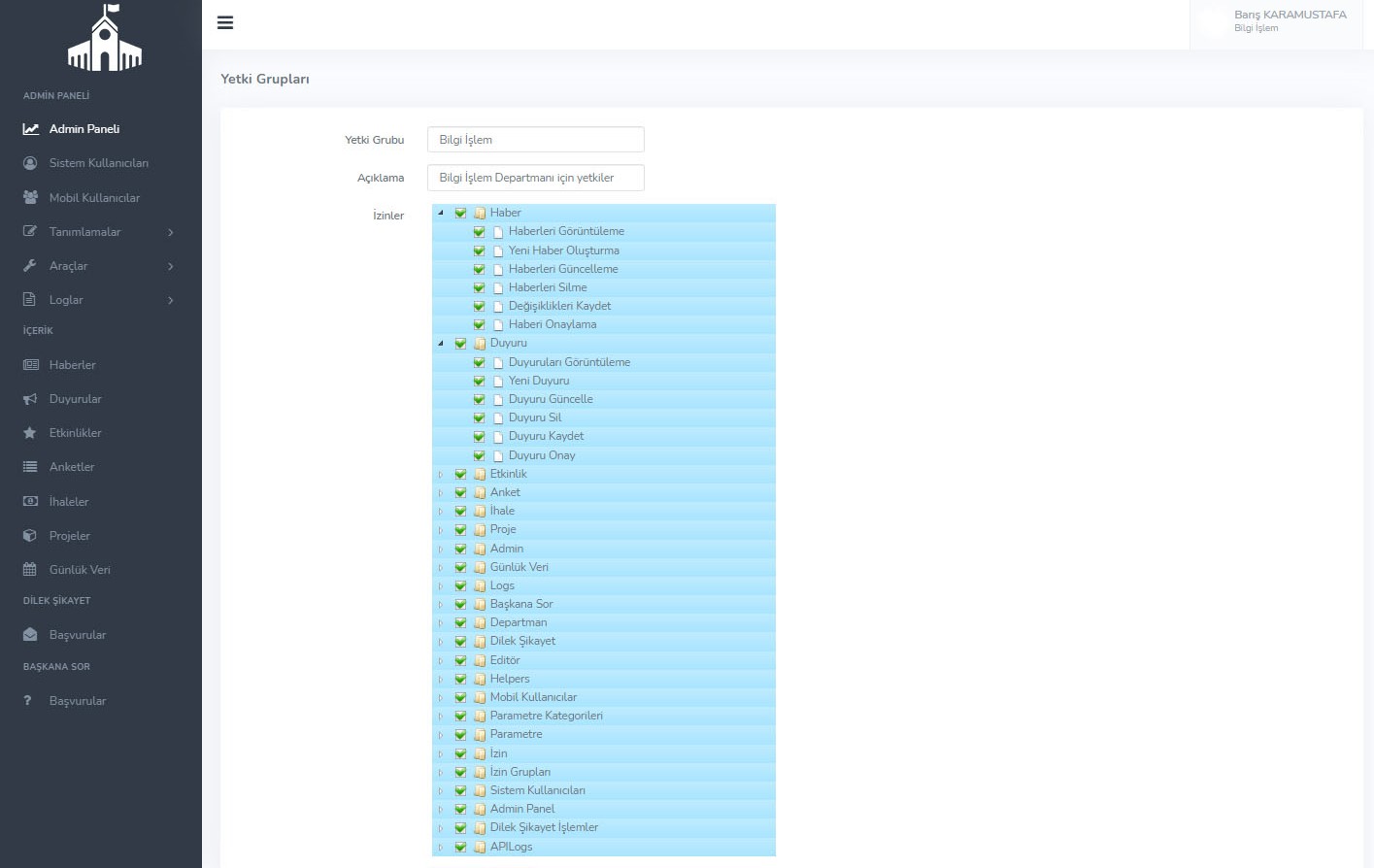
Task: Uncheck the Haber group checkbox
Action: click(x=460, y=213)
